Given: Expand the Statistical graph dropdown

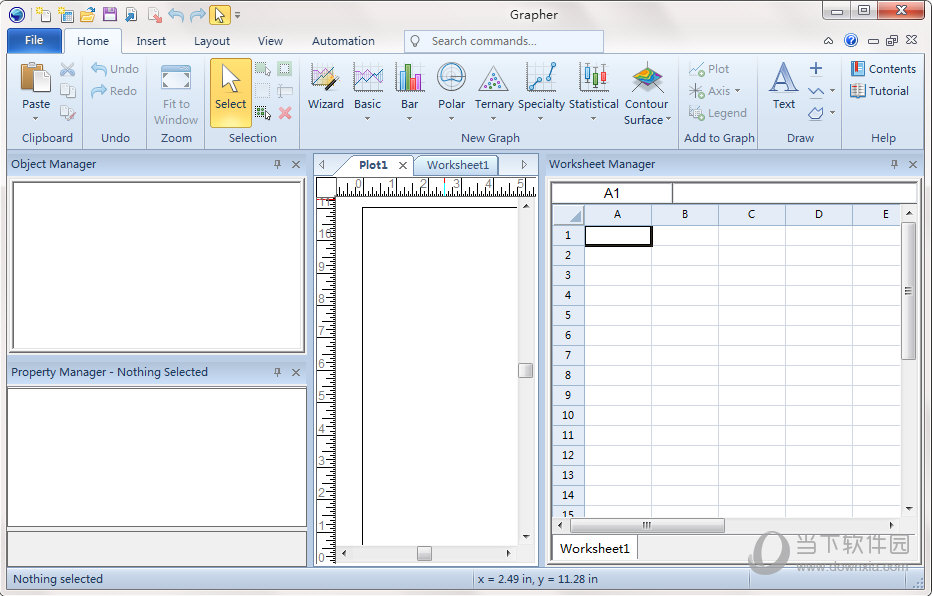Looking at the screenshot, I should pos(593,118).
